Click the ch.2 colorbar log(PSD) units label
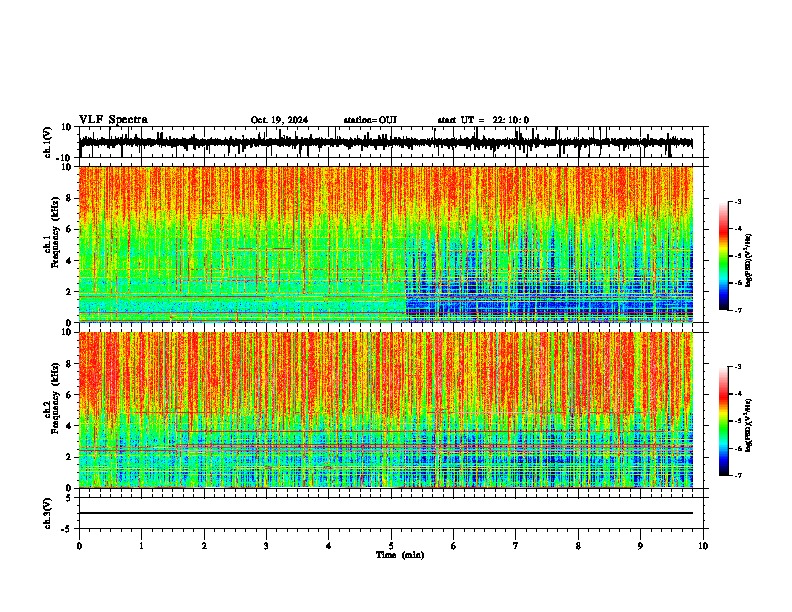The image size is (792, 612). 748,425
